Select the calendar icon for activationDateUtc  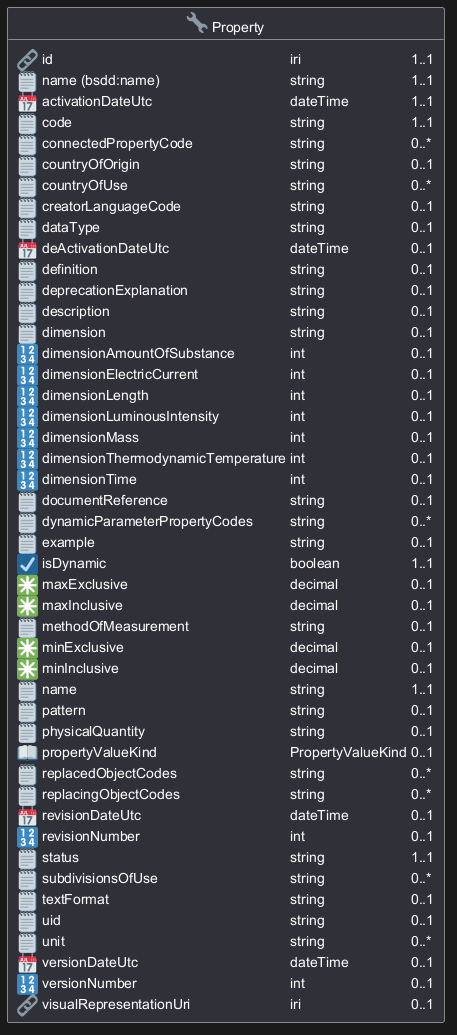click(x=27, y=102)
